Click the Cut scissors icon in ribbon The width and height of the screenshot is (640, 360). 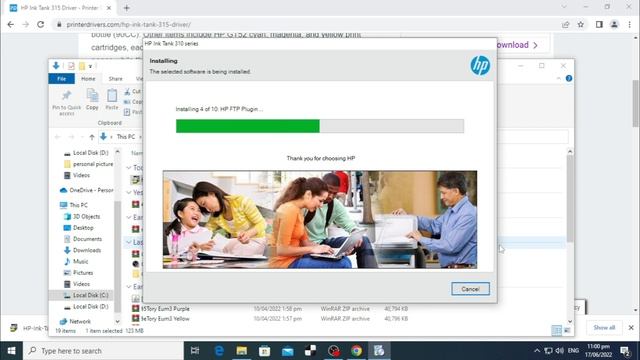coord(127,91)
